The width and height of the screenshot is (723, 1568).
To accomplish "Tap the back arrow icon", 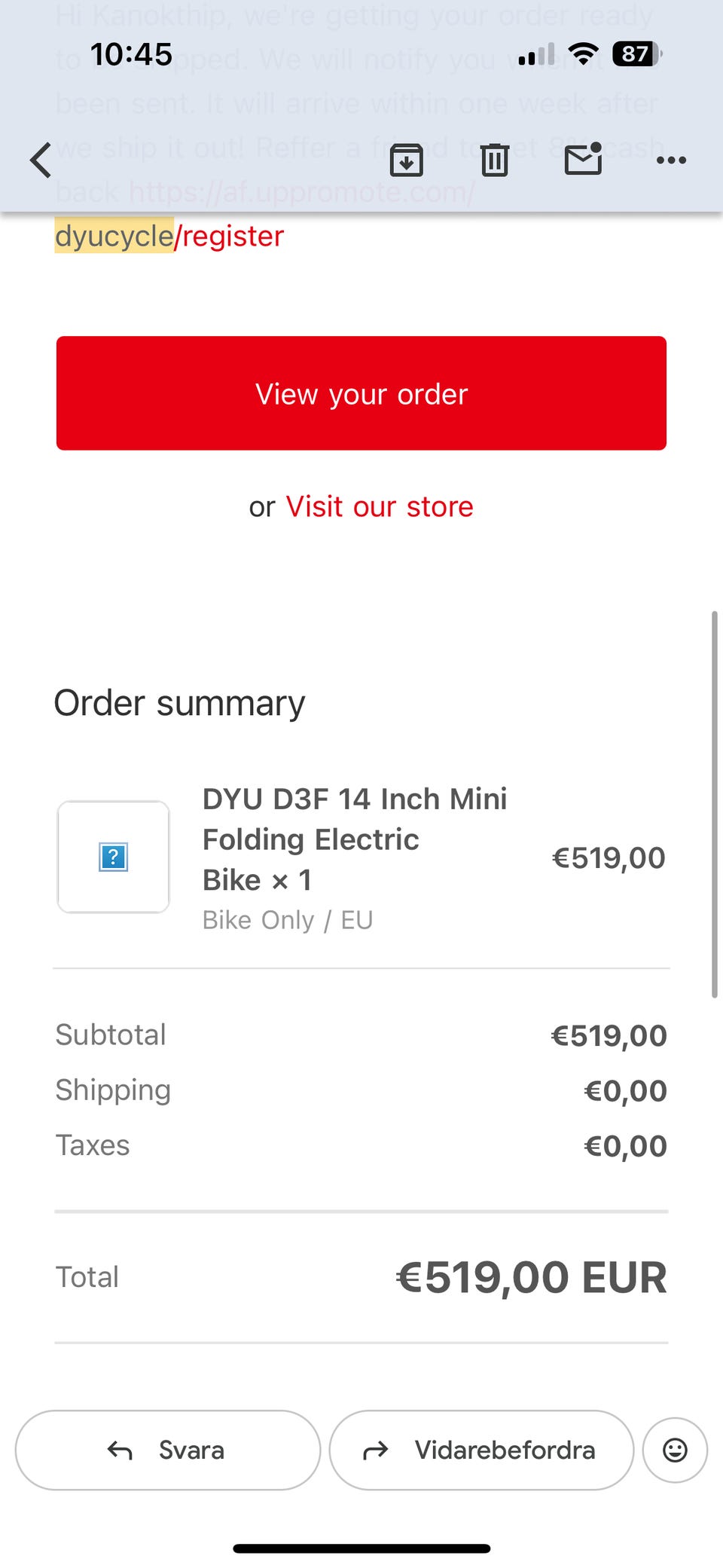I will [41, 160].
